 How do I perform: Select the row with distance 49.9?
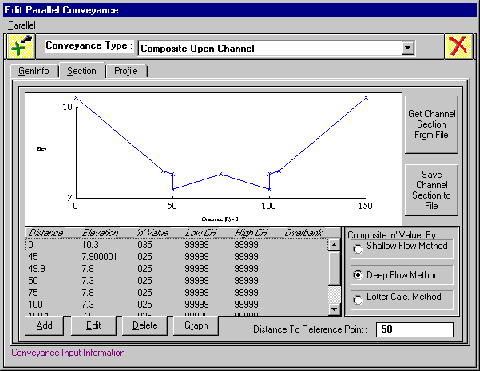(177, 269)
